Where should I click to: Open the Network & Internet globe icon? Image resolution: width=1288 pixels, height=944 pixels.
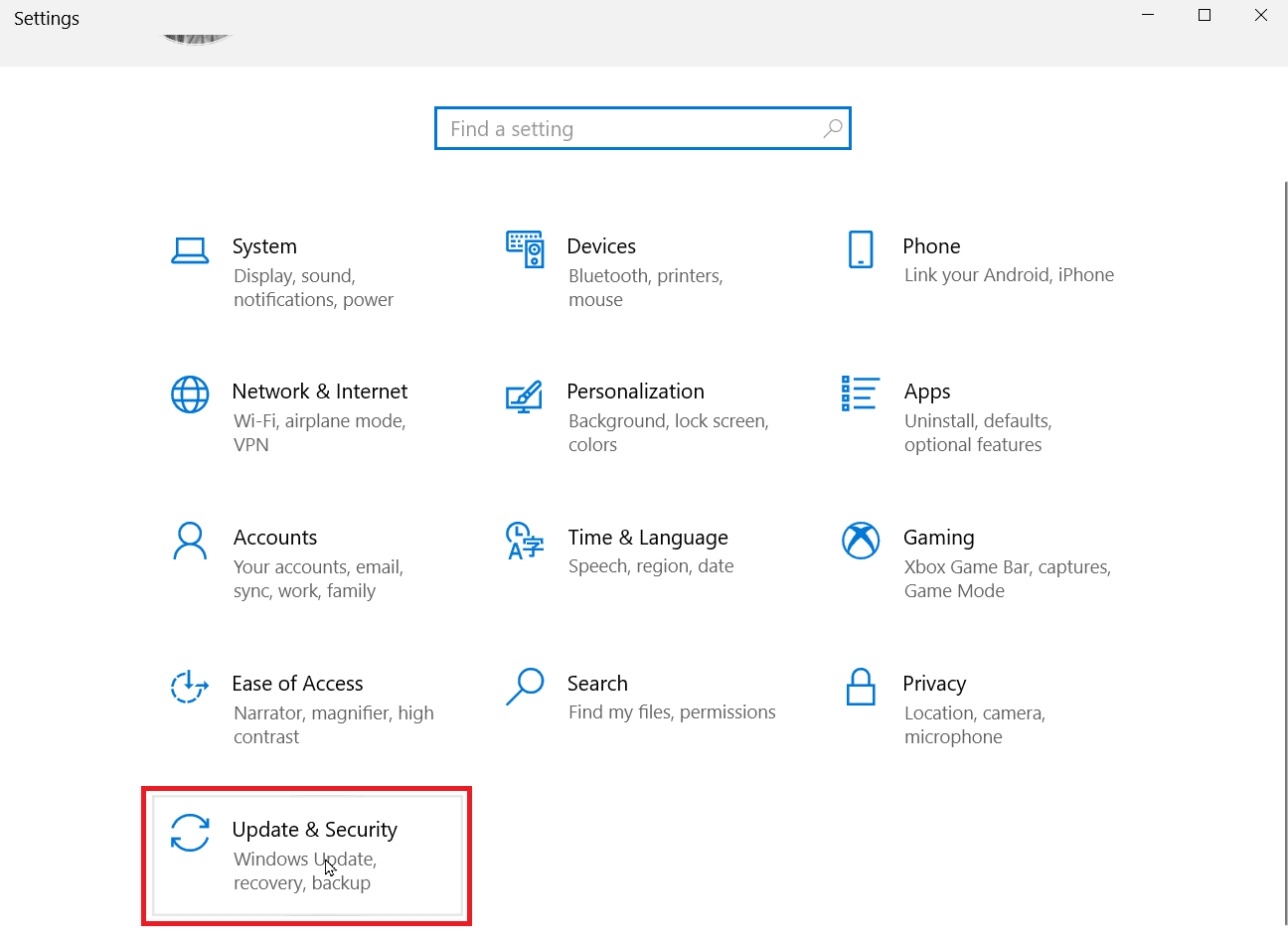190,394
